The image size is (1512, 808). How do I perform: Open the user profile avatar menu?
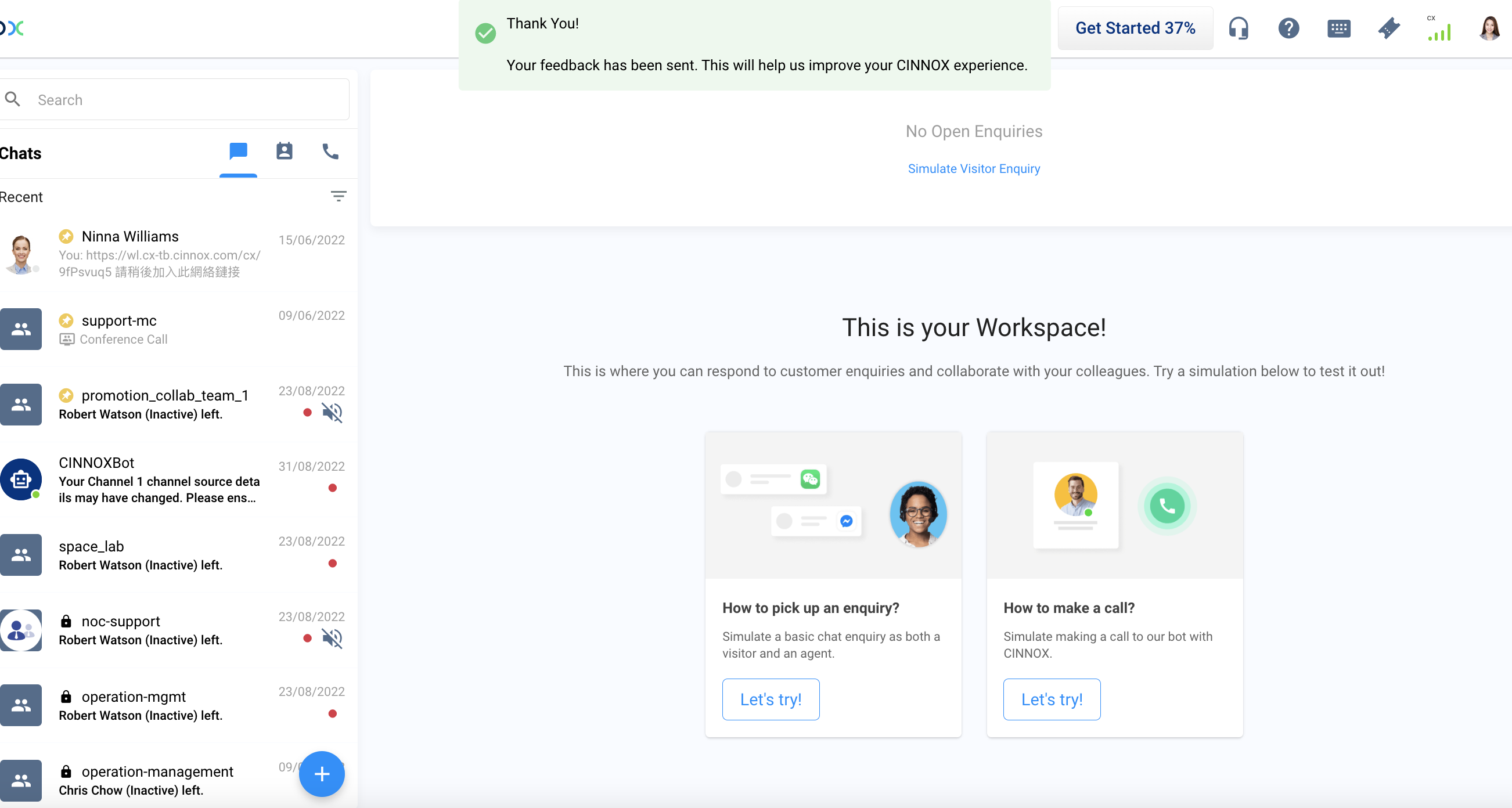[x=1489, y=28]
